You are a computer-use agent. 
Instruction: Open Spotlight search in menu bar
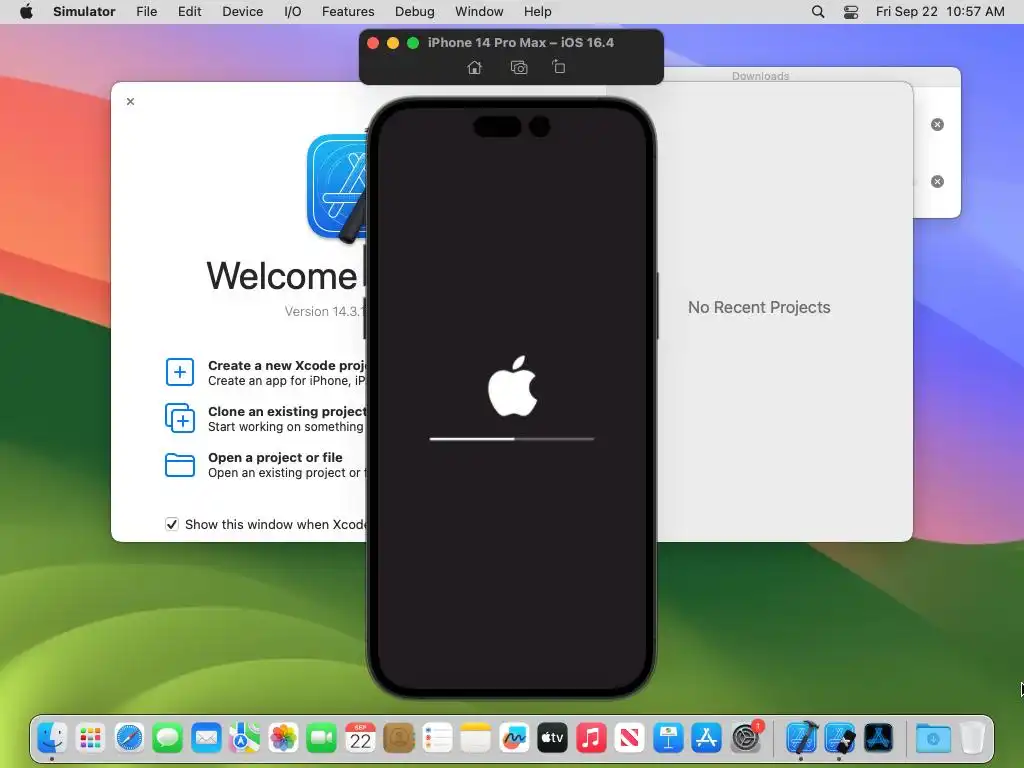point(818,11)
